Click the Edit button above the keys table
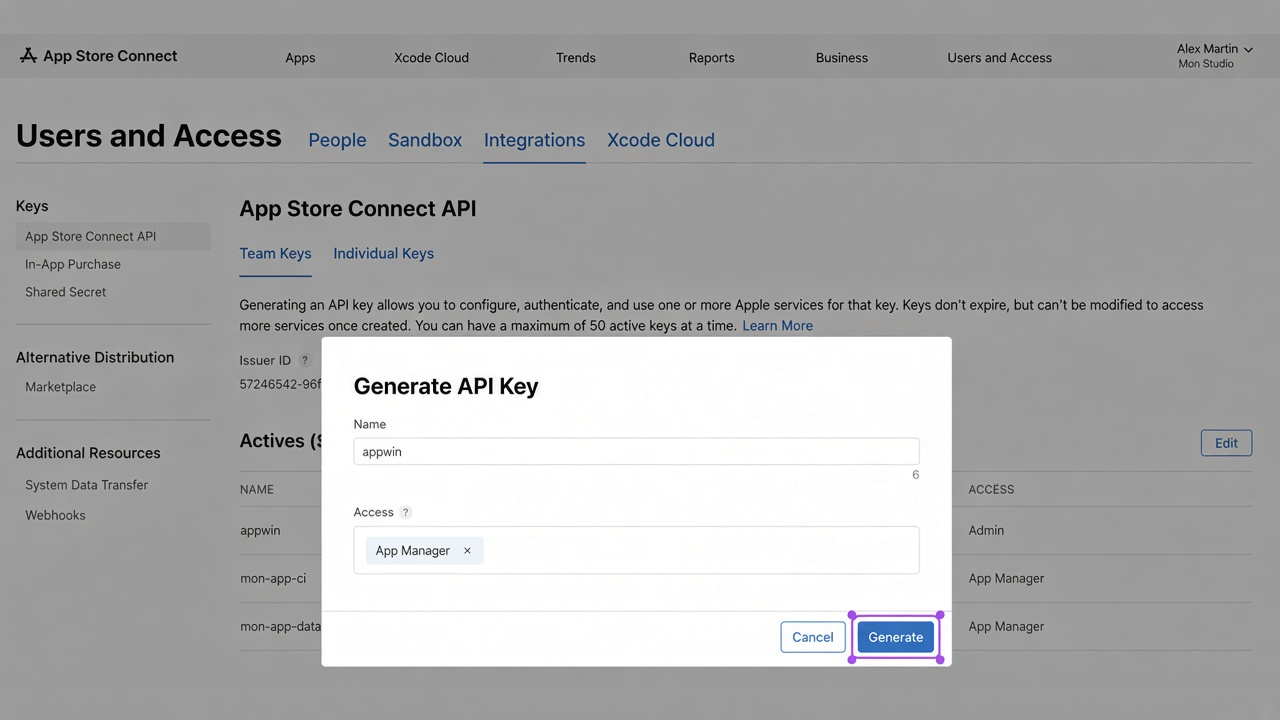The height and width of the screenshot is (720, 1280). (x=1226, y=443)
